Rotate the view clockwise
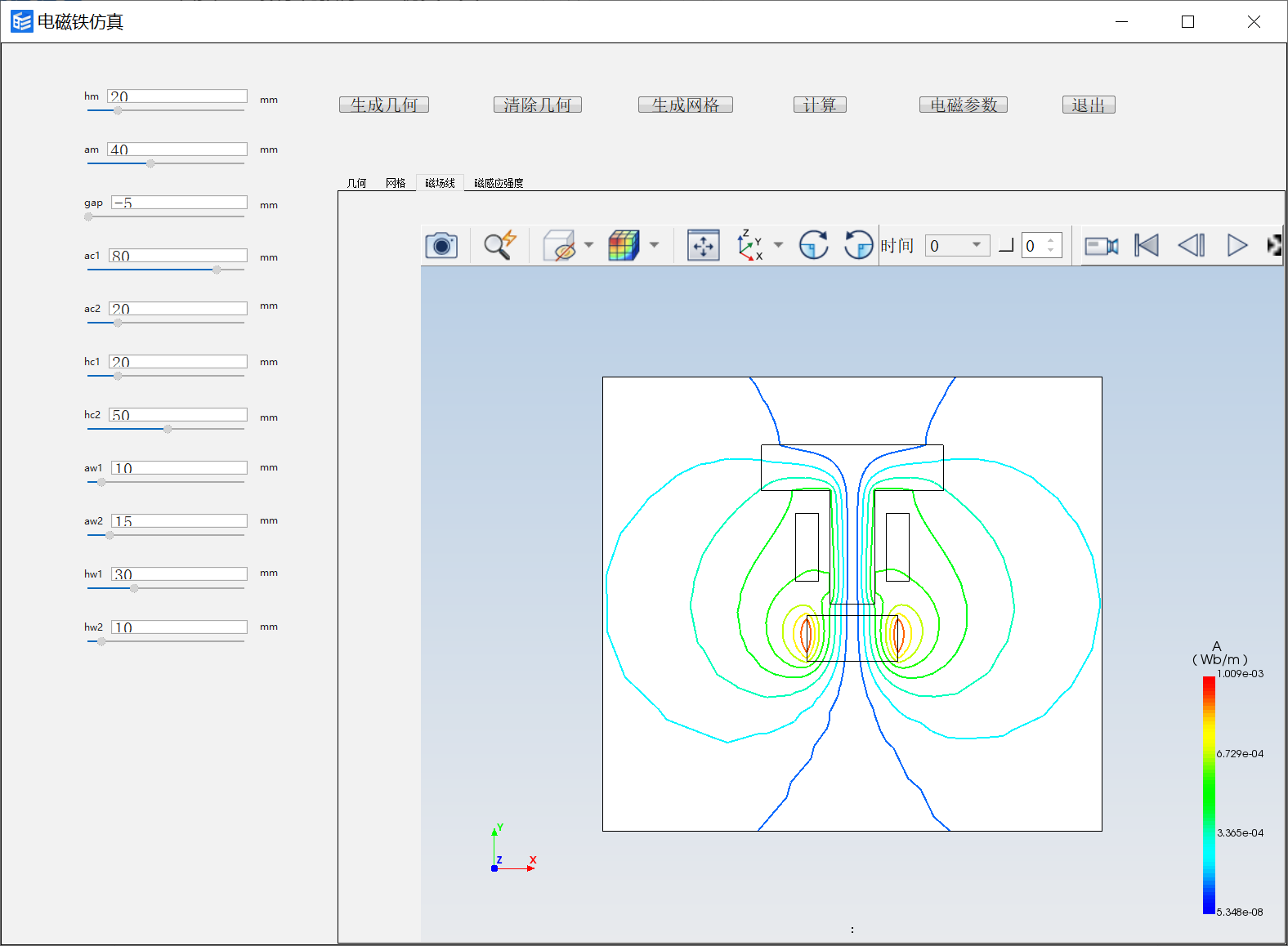The width and height of the screenshot is (1288, 946). (x=813, y=245)
